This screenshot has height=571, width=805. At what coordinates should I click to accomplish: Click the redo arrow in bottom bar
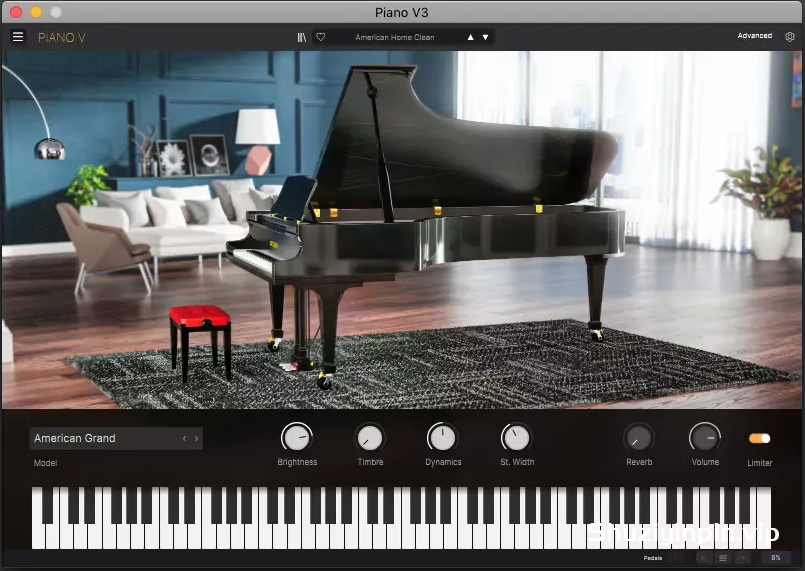point(741,558)
